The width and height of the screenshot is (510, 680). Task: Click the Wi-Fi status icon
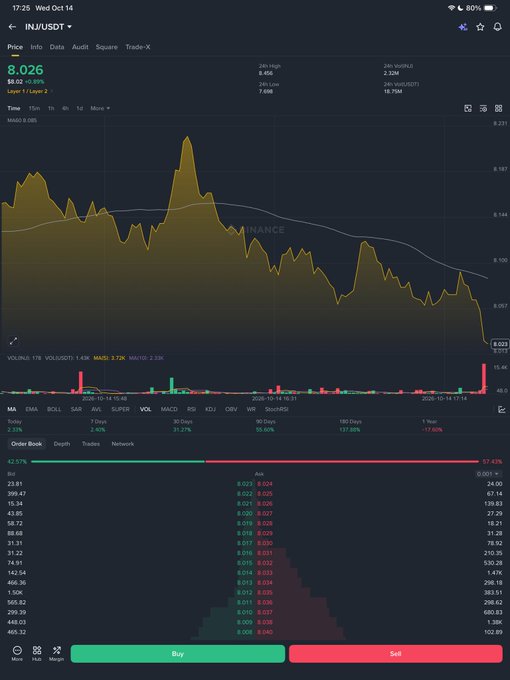(451, 8)
